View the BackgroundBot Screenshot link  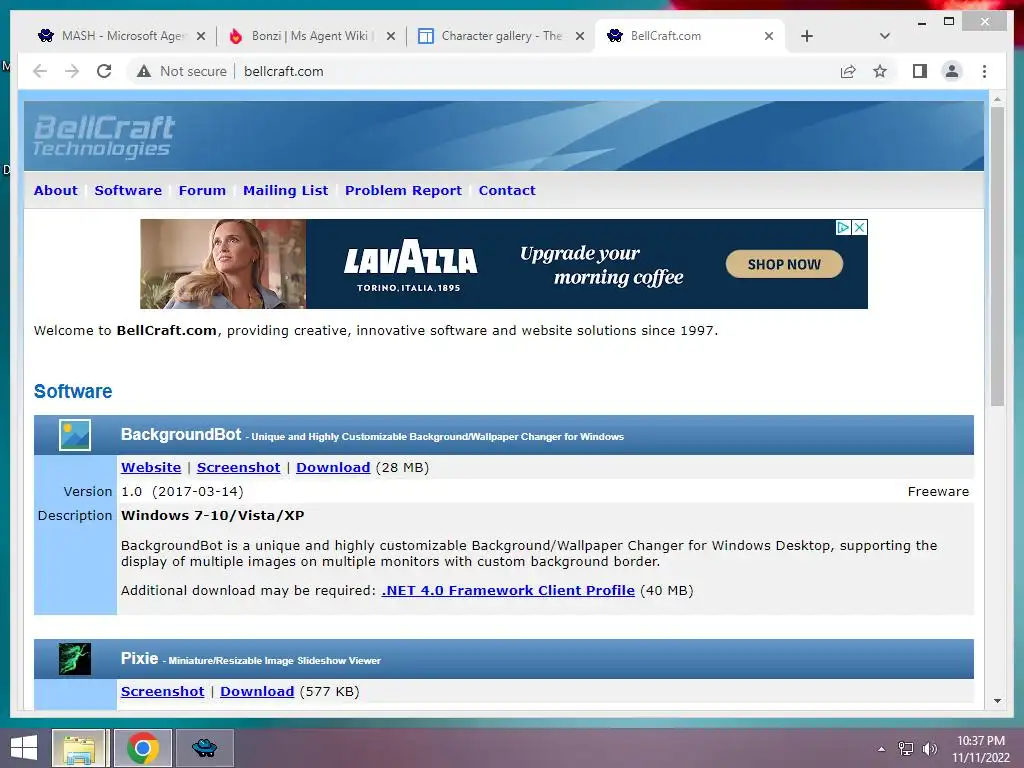click(x=238, y=468)
